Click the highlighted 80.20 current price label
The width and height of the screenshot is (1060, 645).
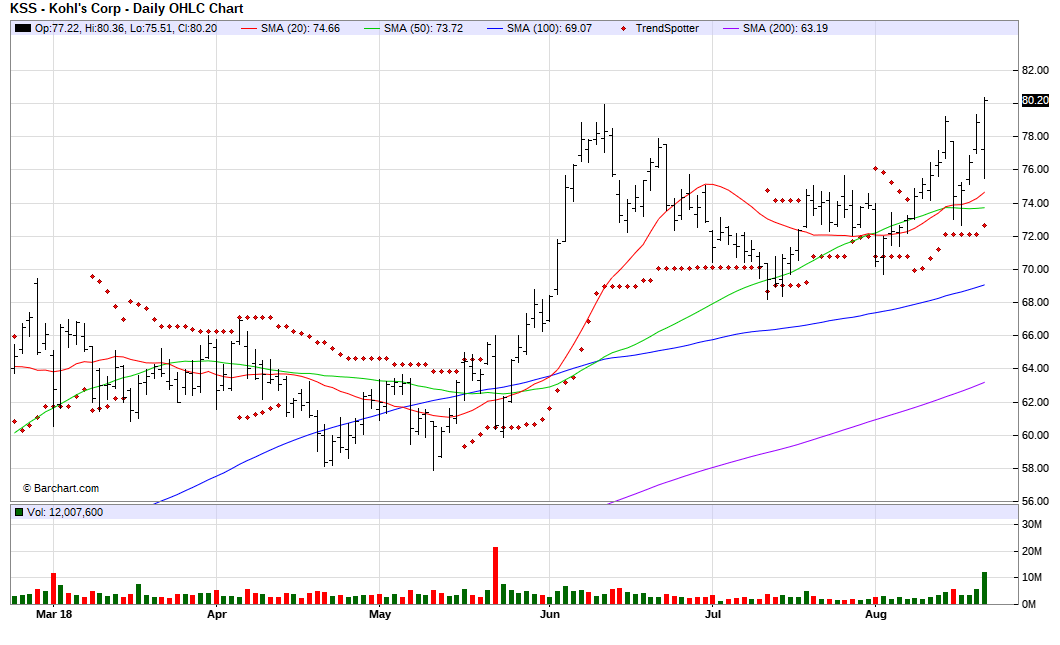coord(1035,100)
